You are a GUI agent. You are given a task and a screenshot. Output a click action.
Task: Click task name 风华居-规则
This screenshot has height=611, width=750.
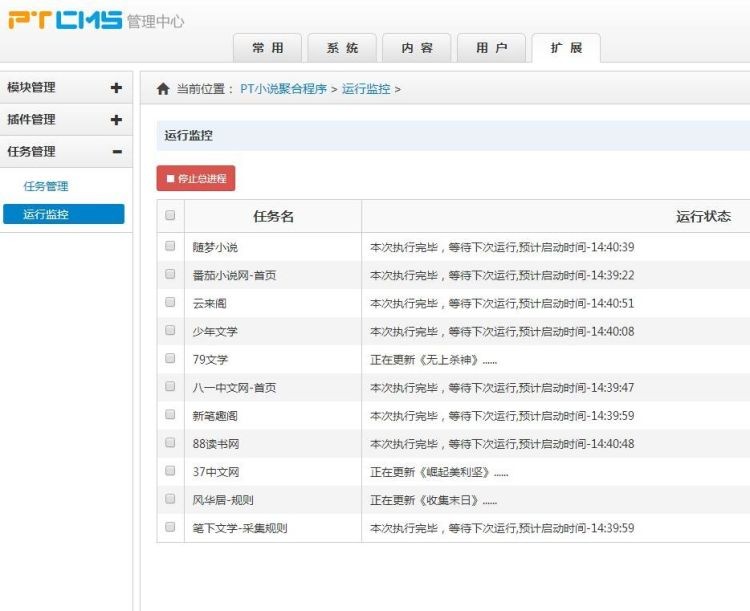(223, 500)
